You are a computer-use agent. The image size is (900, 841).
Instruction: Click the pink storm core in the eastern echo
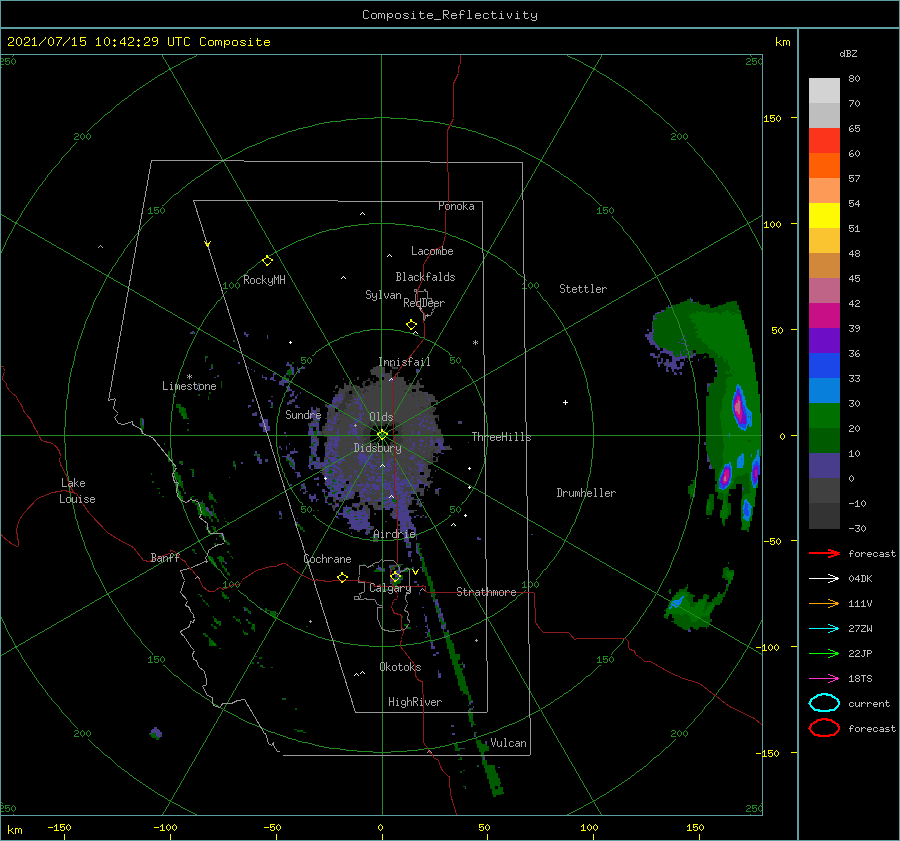741,410
